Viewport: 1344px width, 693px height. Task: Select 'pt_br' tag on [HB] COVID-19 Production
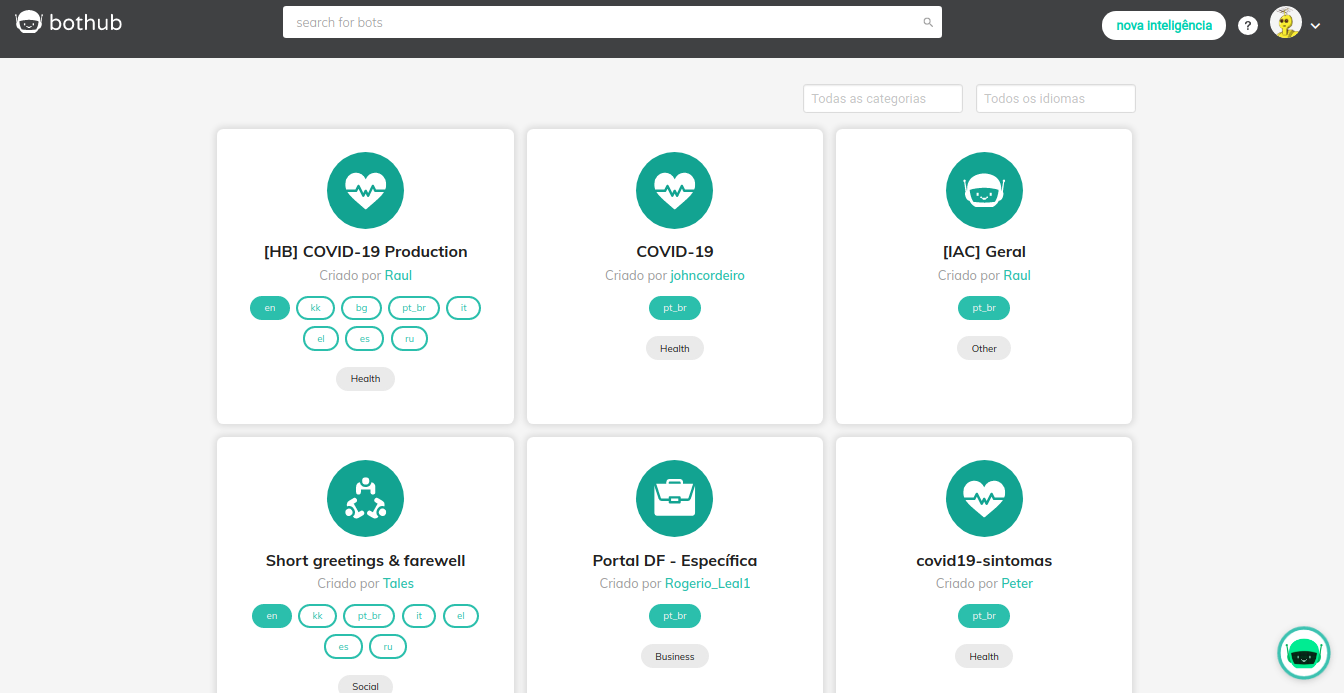click(414, 308)
